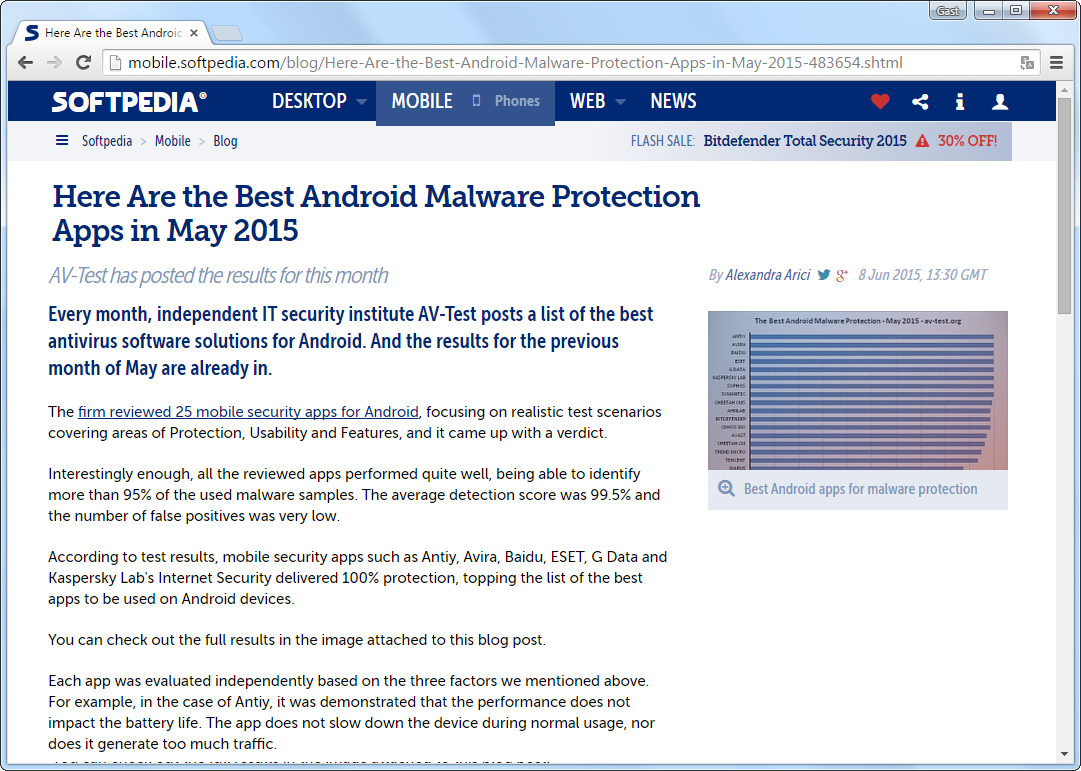Expand the DESKTOP dropdown arrow
This screenshot has width=1081, height=771.
361,102
